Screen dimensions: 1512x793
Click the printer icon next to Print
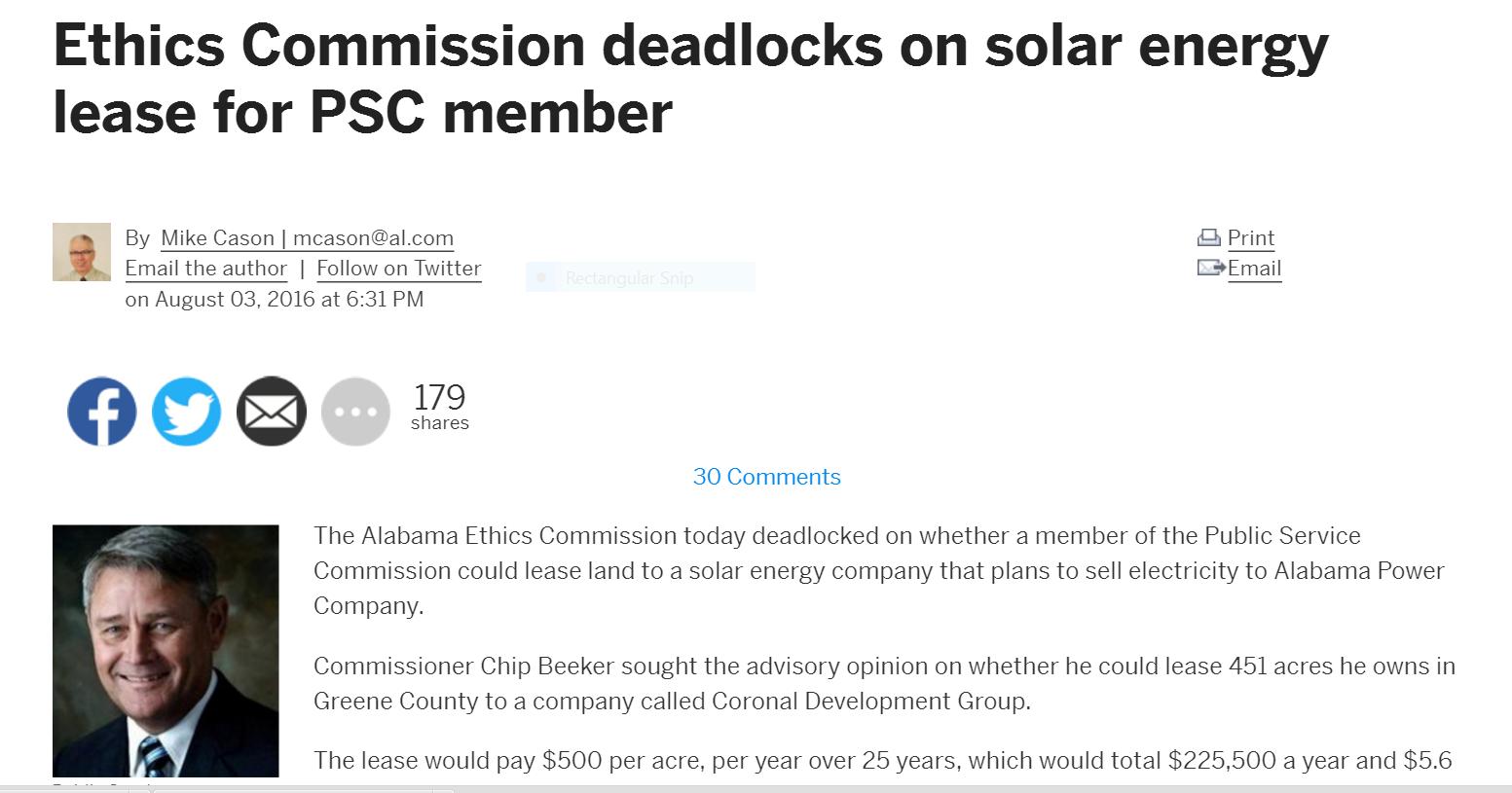tap(1209, 237)
